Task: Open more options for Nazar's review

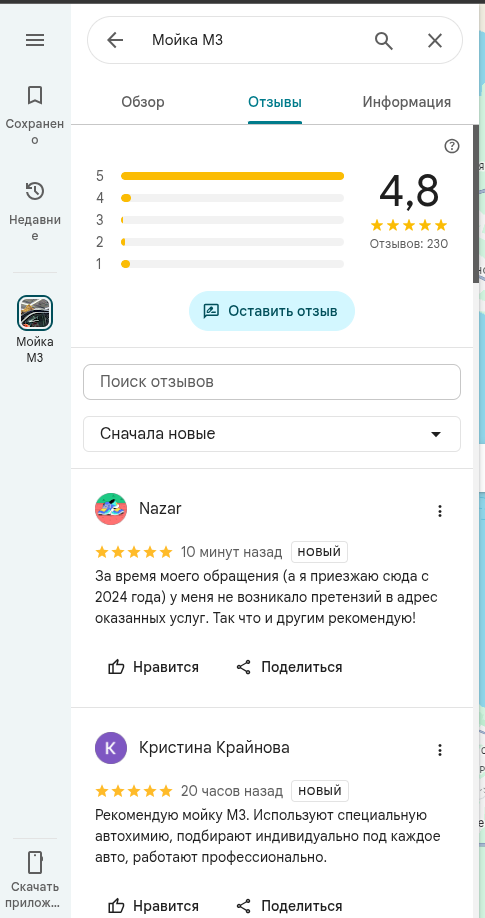Action: coord(440,511)
